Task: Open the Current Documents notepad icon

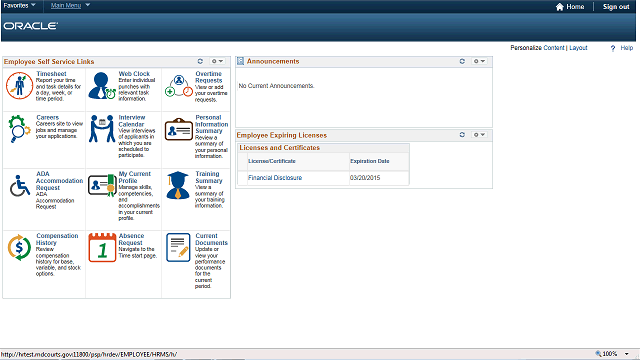Action: tap(178, 247)
